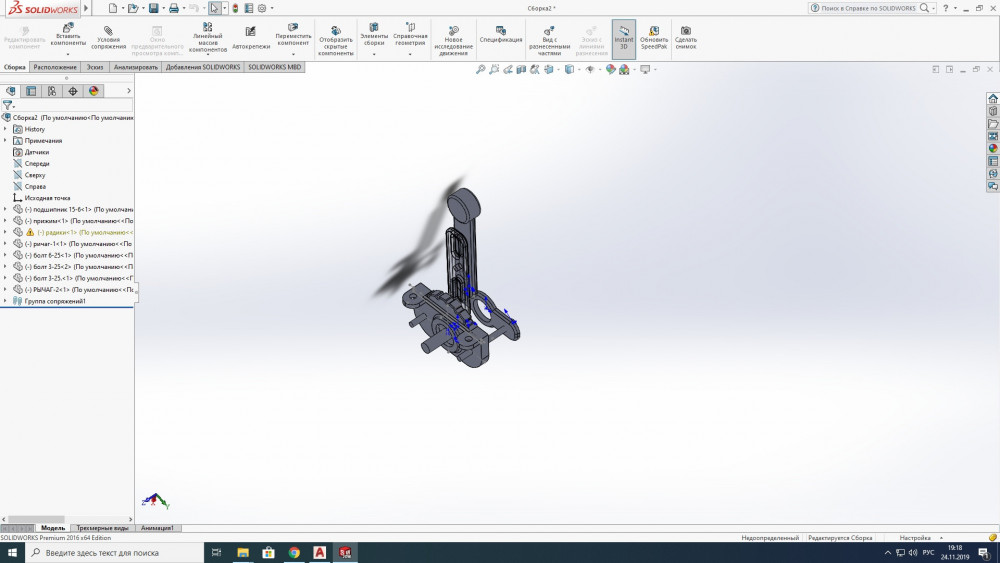Viewport: 1000px width, 563px height.
Task: Expand the History node in the feature tree
Action: [x=5, y=129]
